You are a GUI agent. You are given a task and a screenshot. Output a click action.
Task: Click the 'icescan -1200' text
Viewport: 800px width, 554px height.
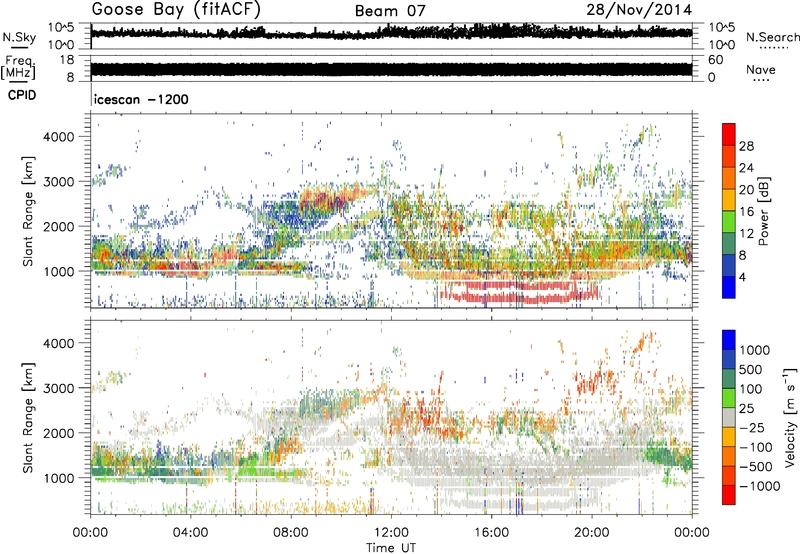[141, 99]
